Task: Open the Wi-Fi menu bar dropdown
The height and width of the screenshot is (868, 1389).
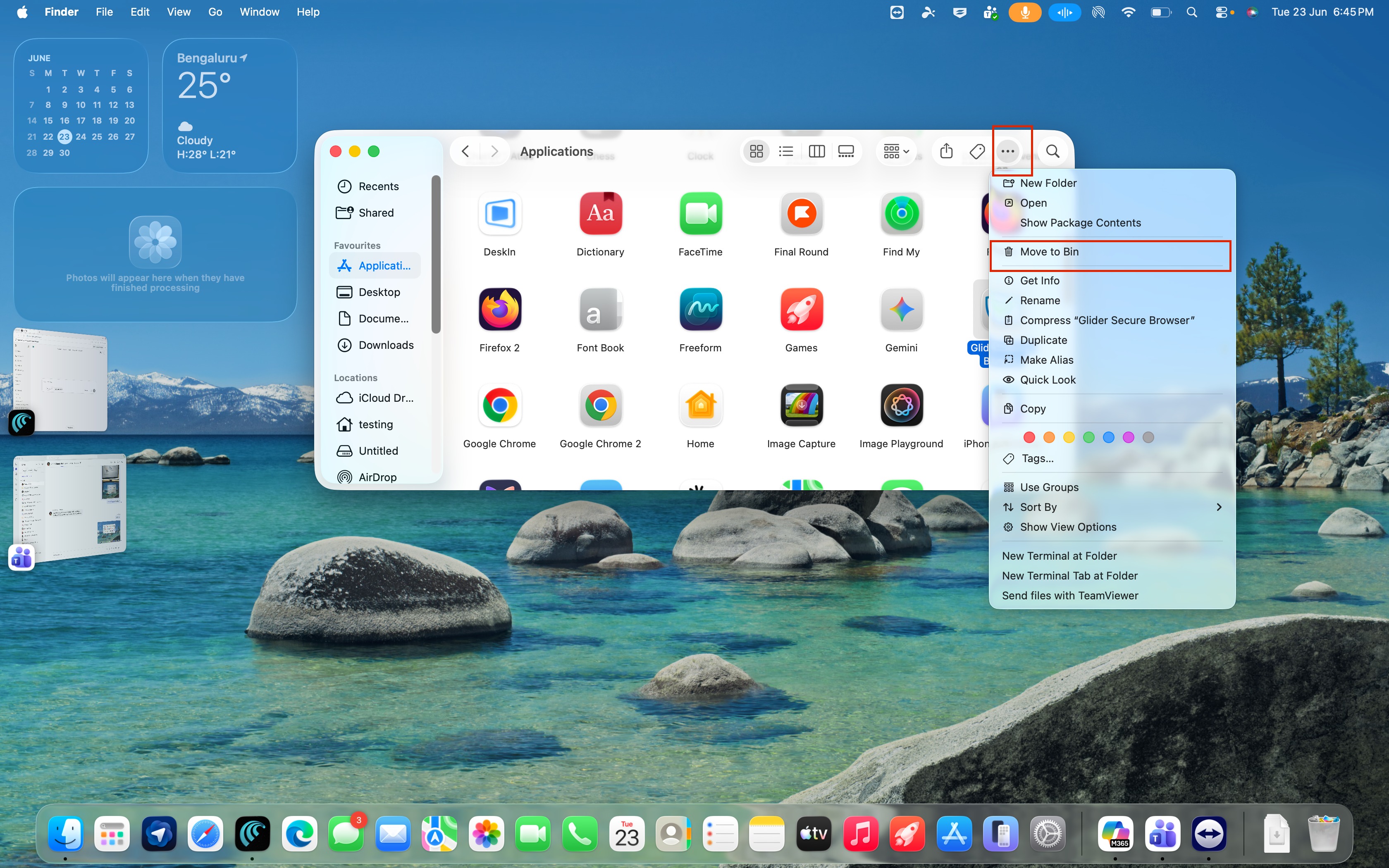Action: click(x=1128, y=12)
